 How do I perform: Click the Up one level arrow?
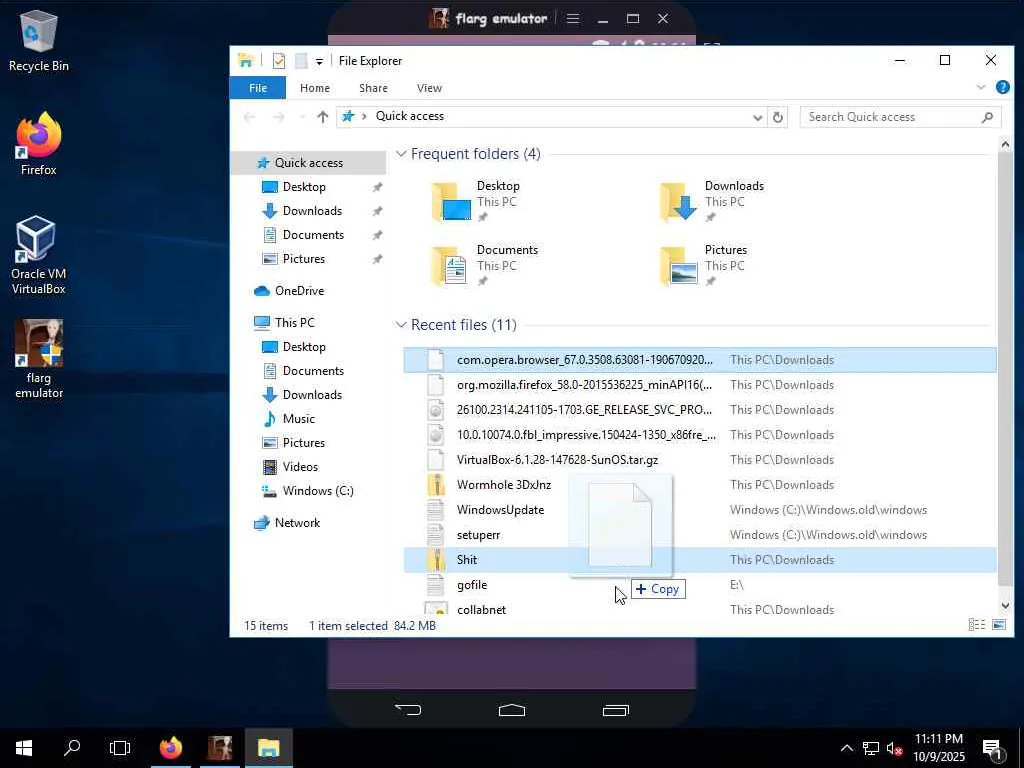point(322,117)
